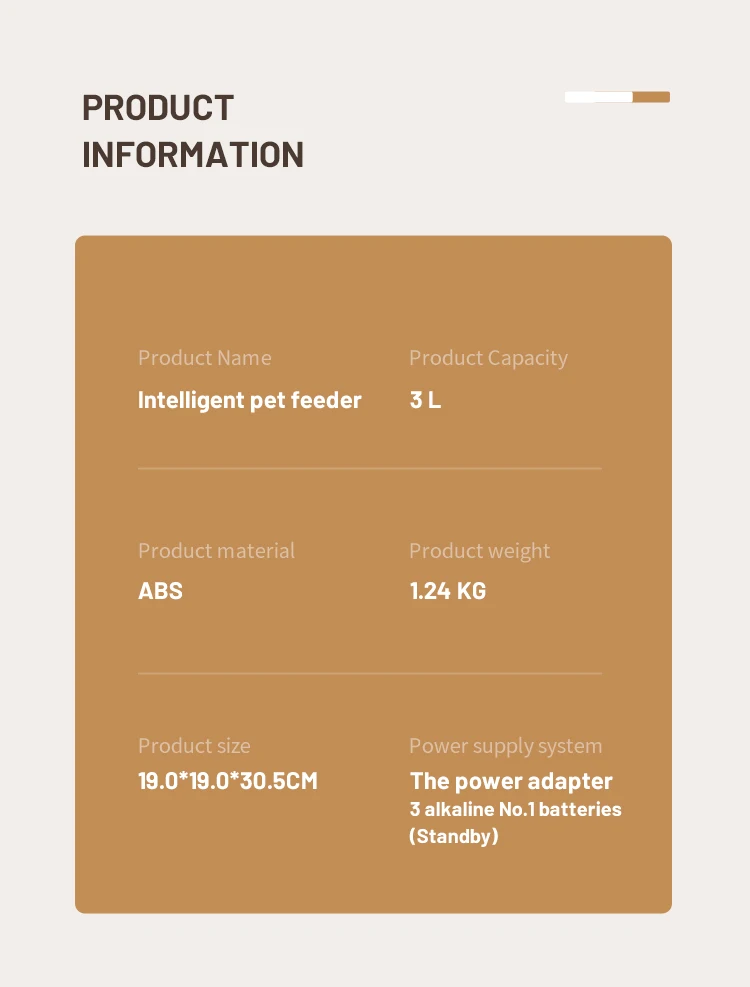
Task: Select the Product weight label
Action: click(479, 551)
